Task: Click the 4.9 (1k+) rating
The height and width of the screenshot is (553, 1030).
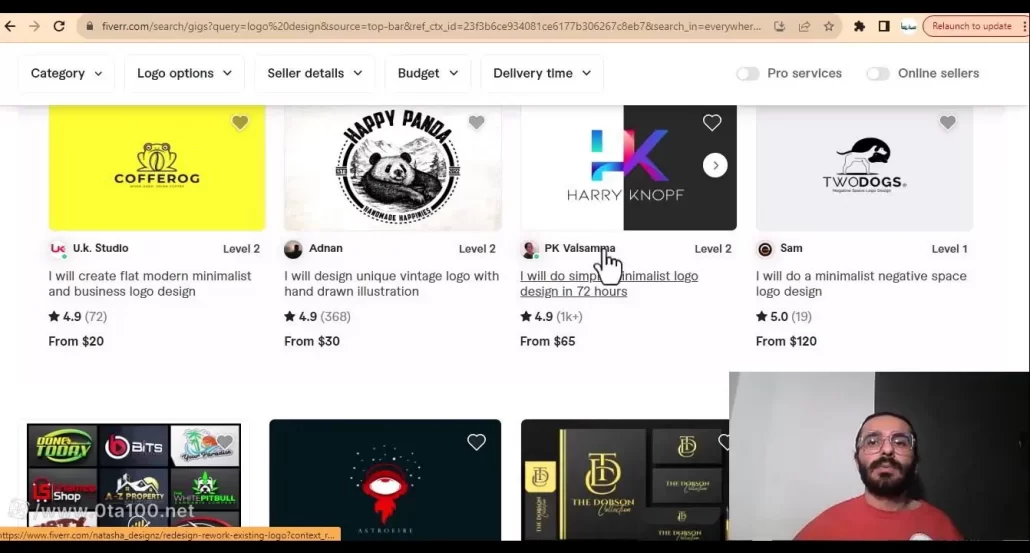Action: [x=551, y=317]
